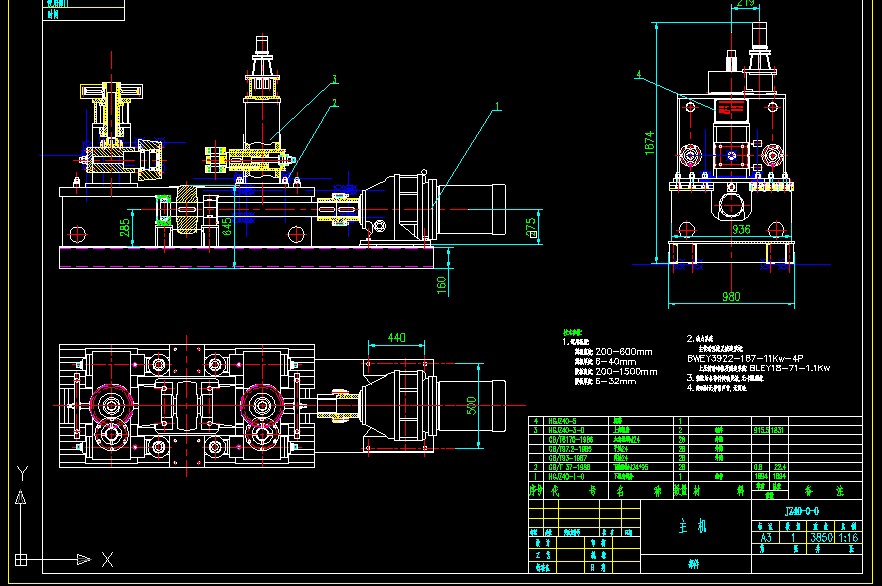Click the 285 dimension in front view
Image resolution: width=882 pixels, height=586 pixels.
(x=124, y=230)
